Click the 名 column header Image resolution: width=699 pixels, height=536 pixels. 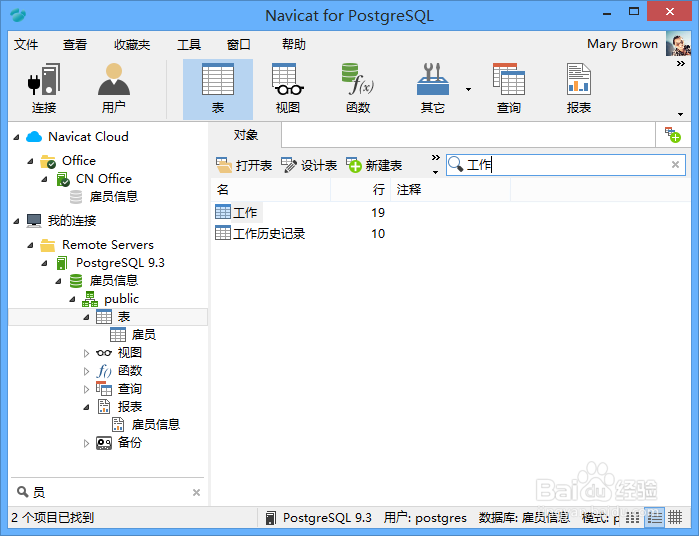tap(271, 190)
